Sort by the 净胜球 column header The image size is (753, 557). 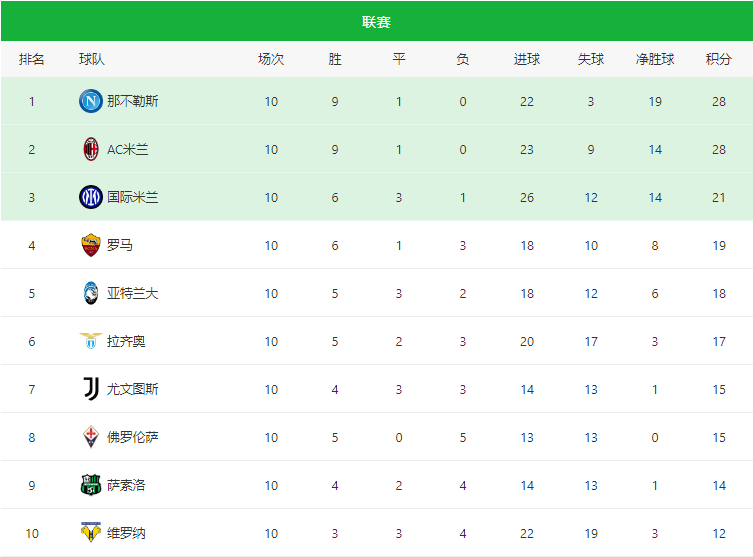point(655,59)
